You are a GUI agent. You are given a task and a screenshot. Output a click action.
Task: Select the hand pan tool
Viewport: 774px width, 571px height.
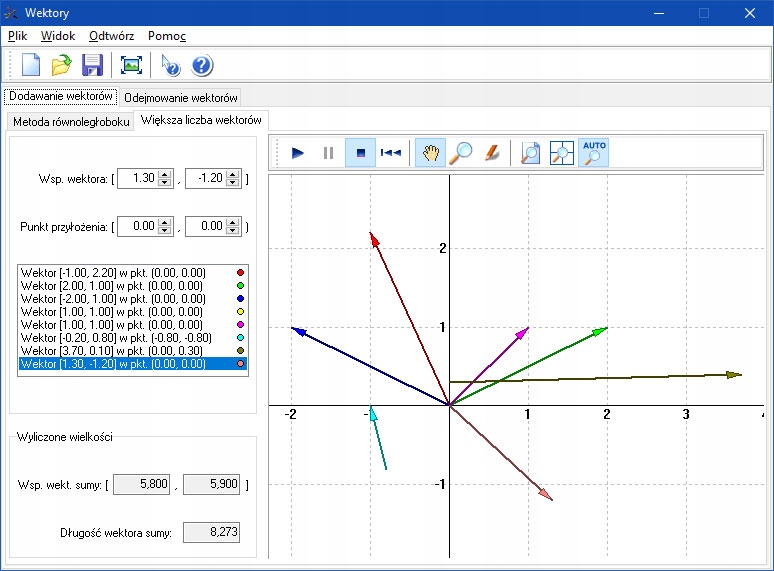430,153
